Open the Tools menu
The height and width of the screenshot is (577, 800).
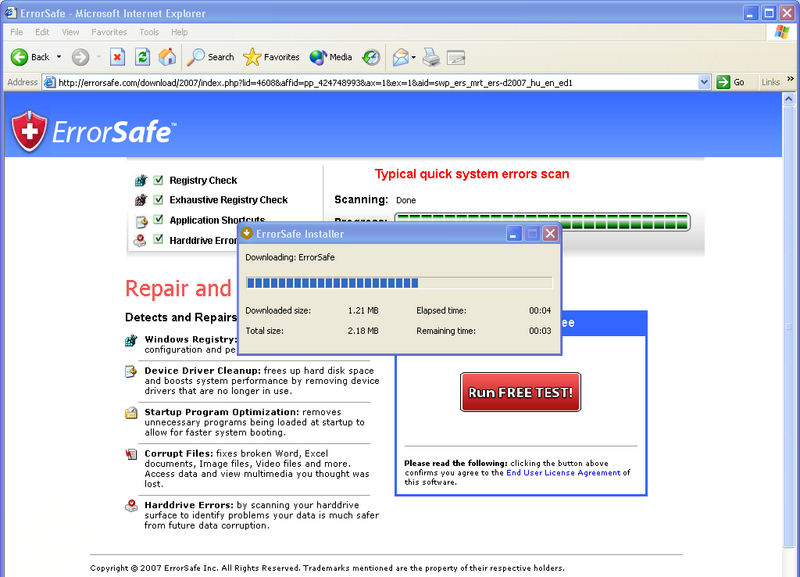pyautogui.click(x=149, y=32)
